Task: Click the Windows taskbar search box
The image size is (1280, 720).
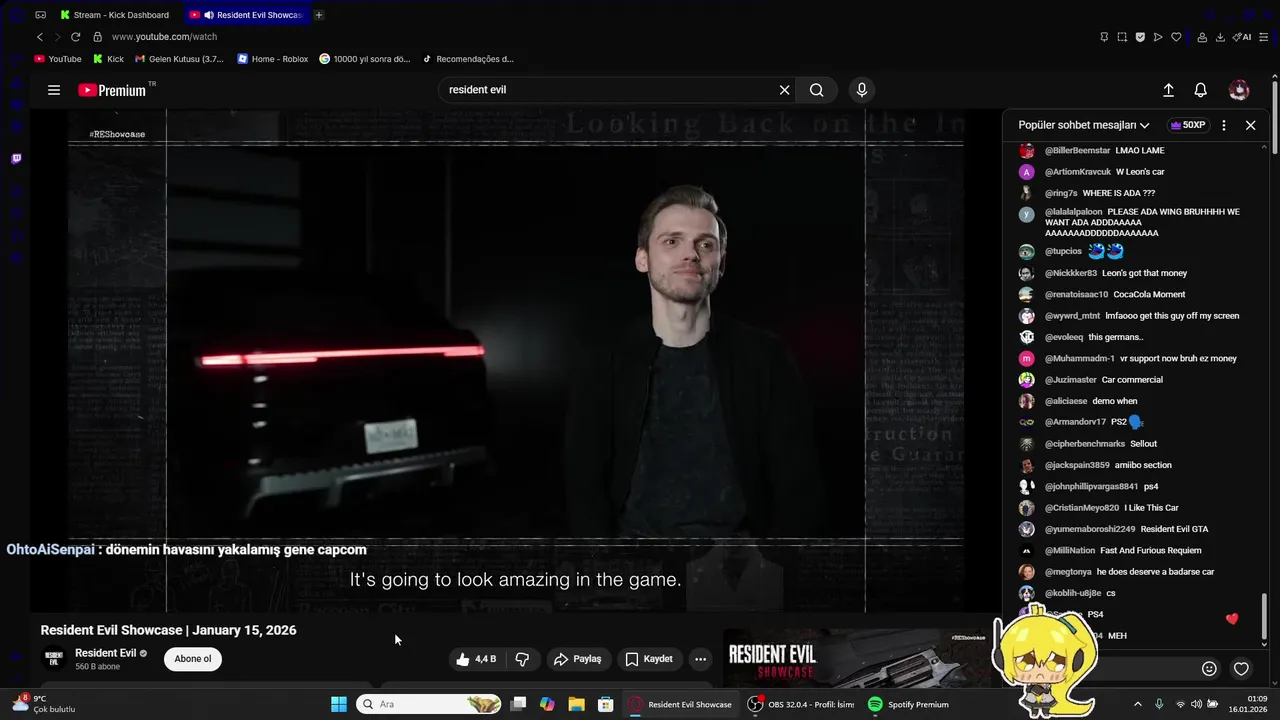Action: 428,704
